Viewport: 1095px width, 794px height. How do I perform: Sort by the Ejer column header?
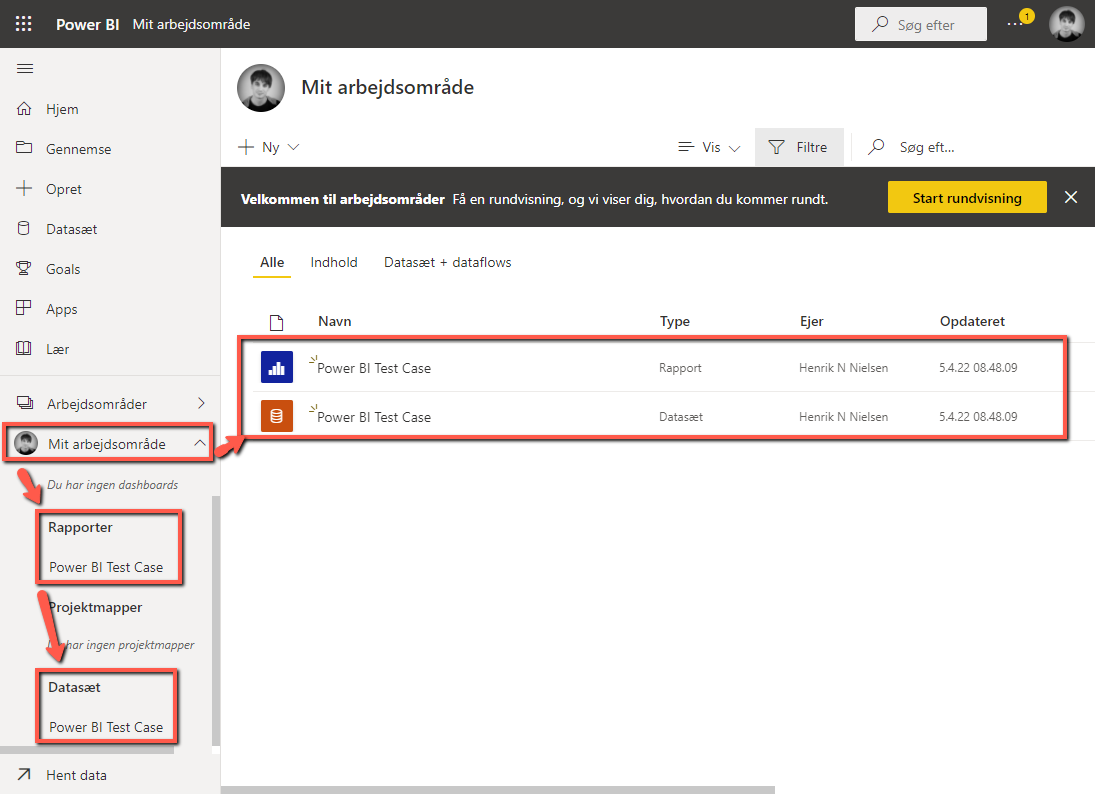[x=811, y=321]
